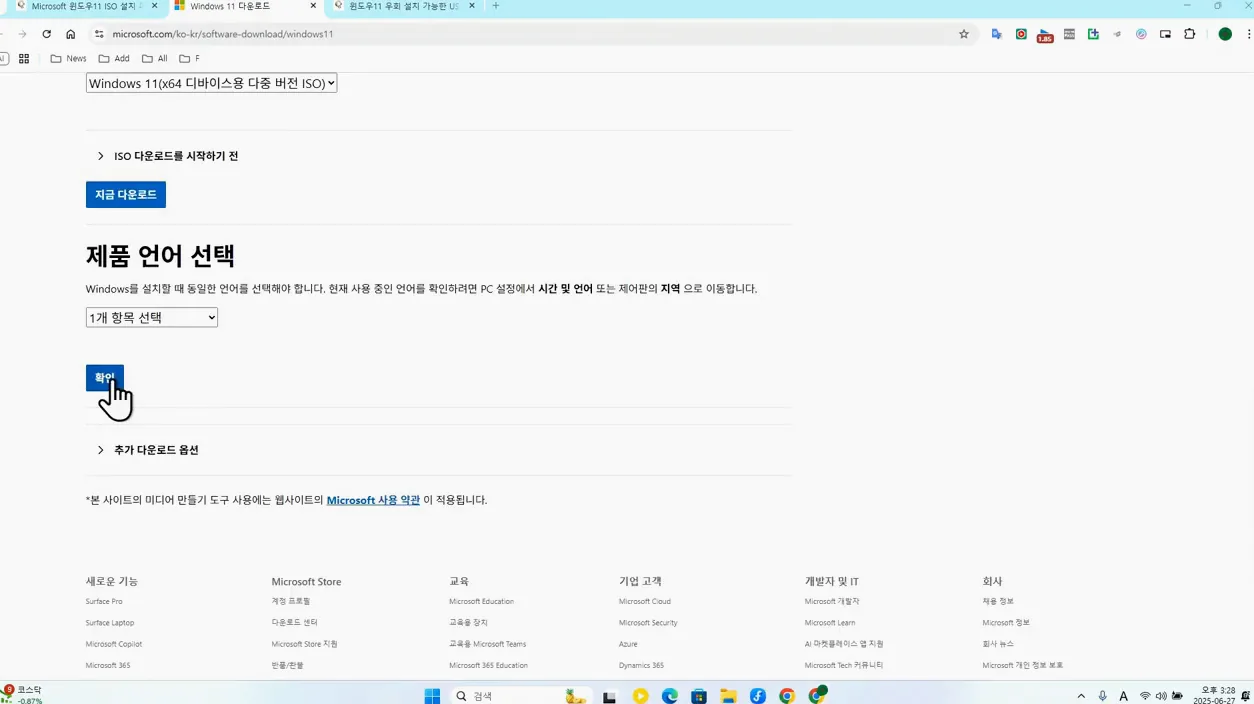The width and height of the screenshot is (1254, 704).
Task: Open the Dynamics 365 footer link
Action: coord(641,665)
